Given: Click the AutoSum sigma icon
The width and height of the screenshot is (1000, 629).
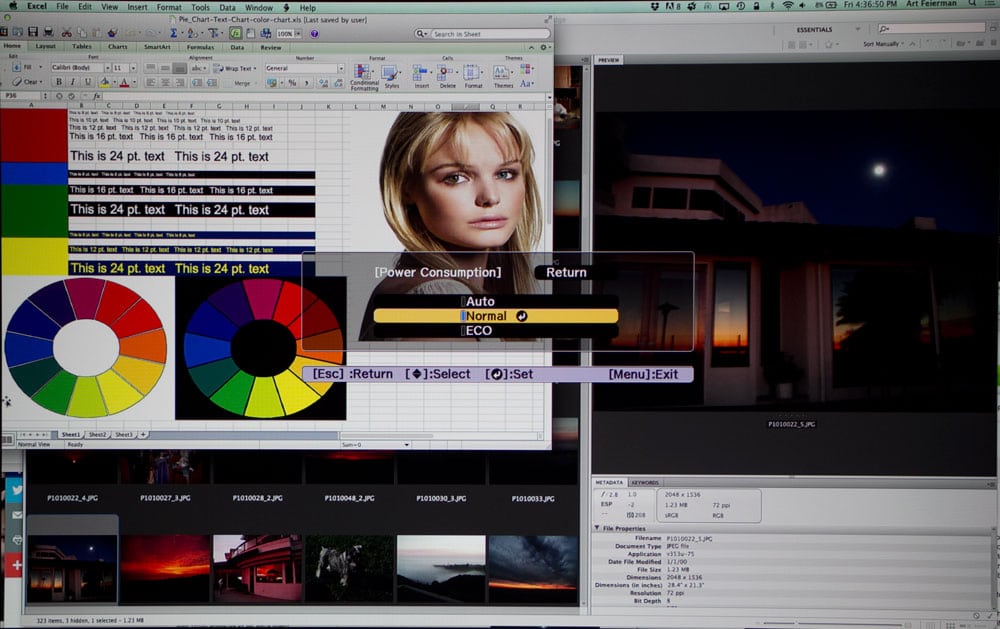Looking at the screenshot, I should tap(173, 33).
